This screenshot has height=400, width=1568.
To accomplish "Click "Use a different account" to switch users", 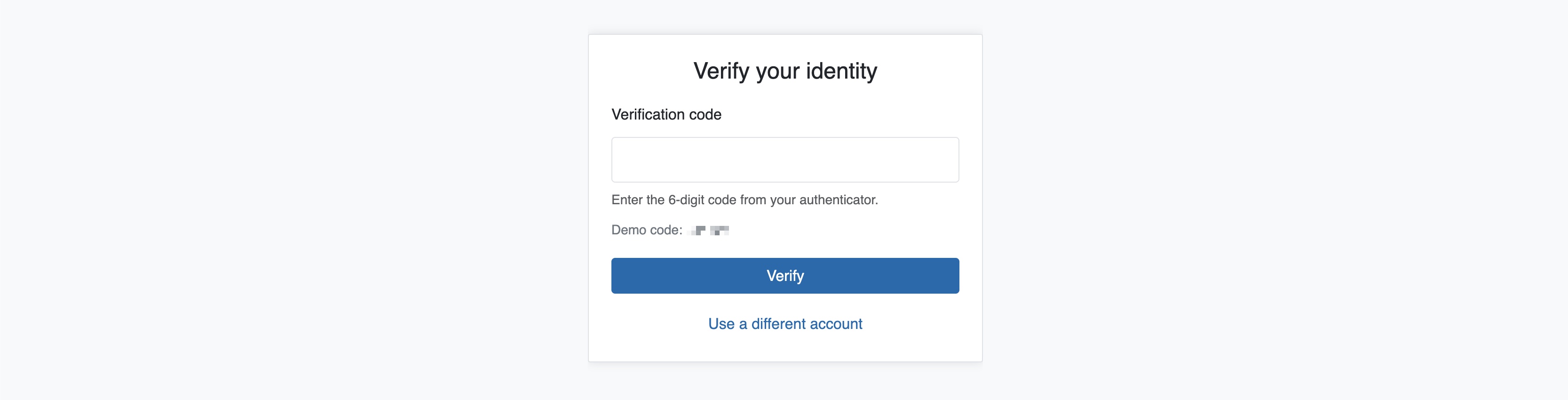I will tap(784, 323).
